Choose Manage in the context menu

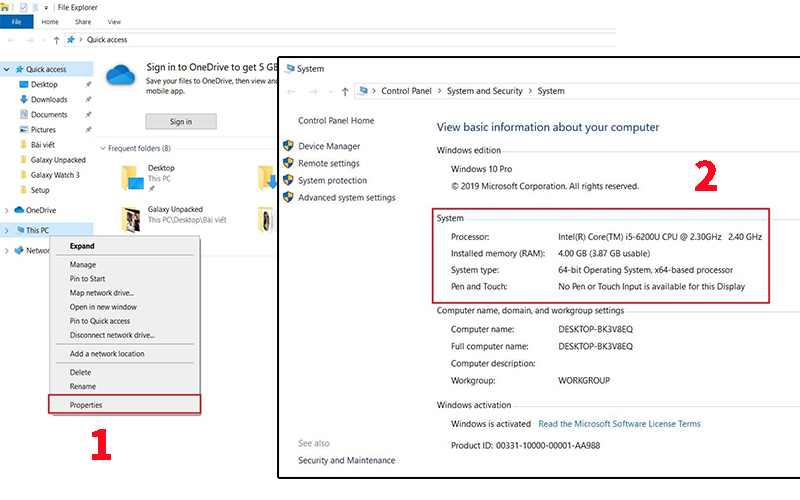(82, 264)
